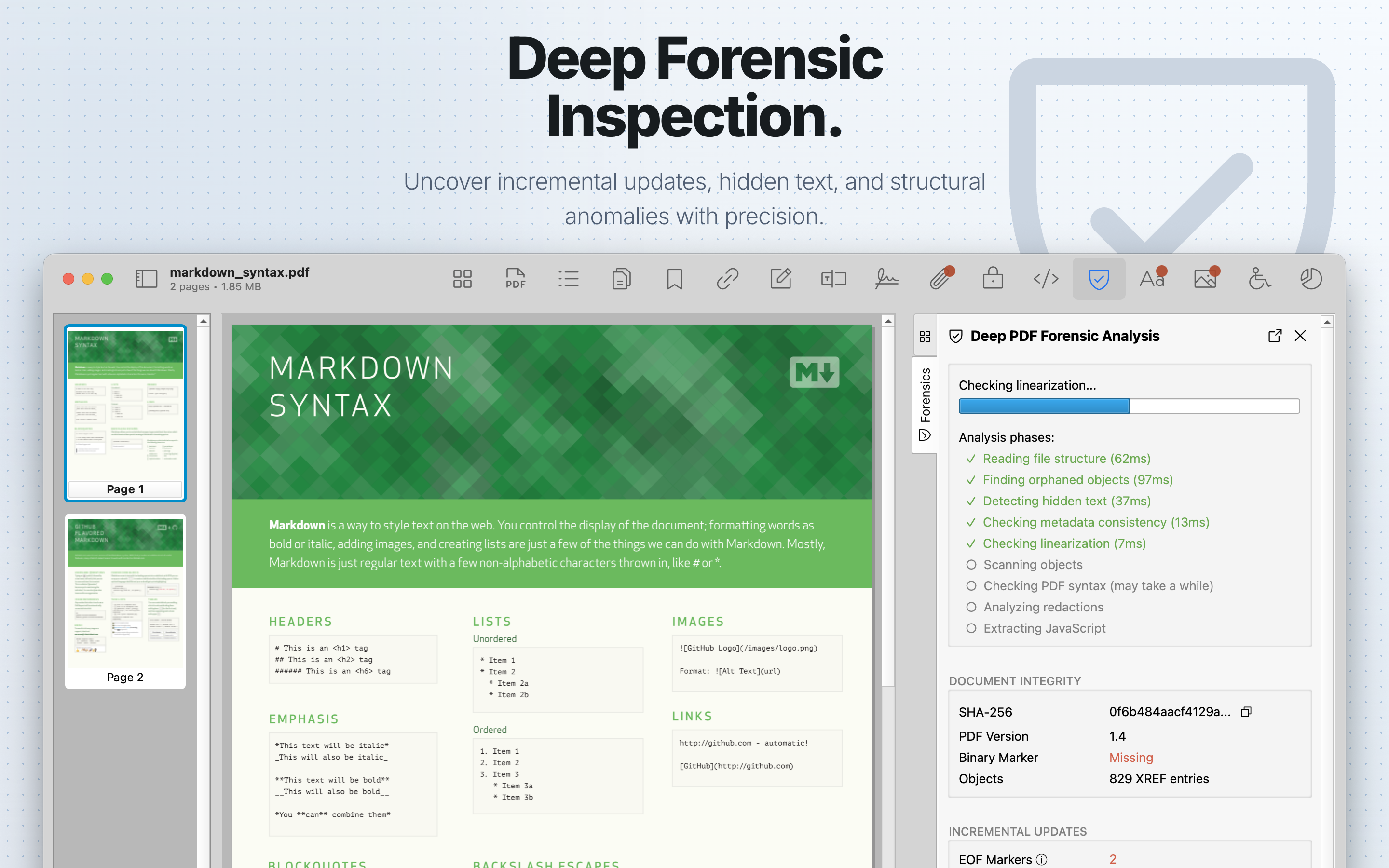Screen dimensions: 1389x868
Task: Click the linearization progress bar
Action: (x=1129, y=407)
